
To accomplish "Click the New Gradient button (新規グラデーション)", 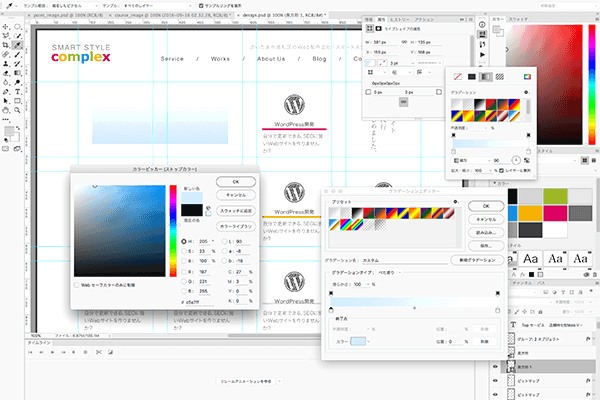I will [x=476, y=260].
